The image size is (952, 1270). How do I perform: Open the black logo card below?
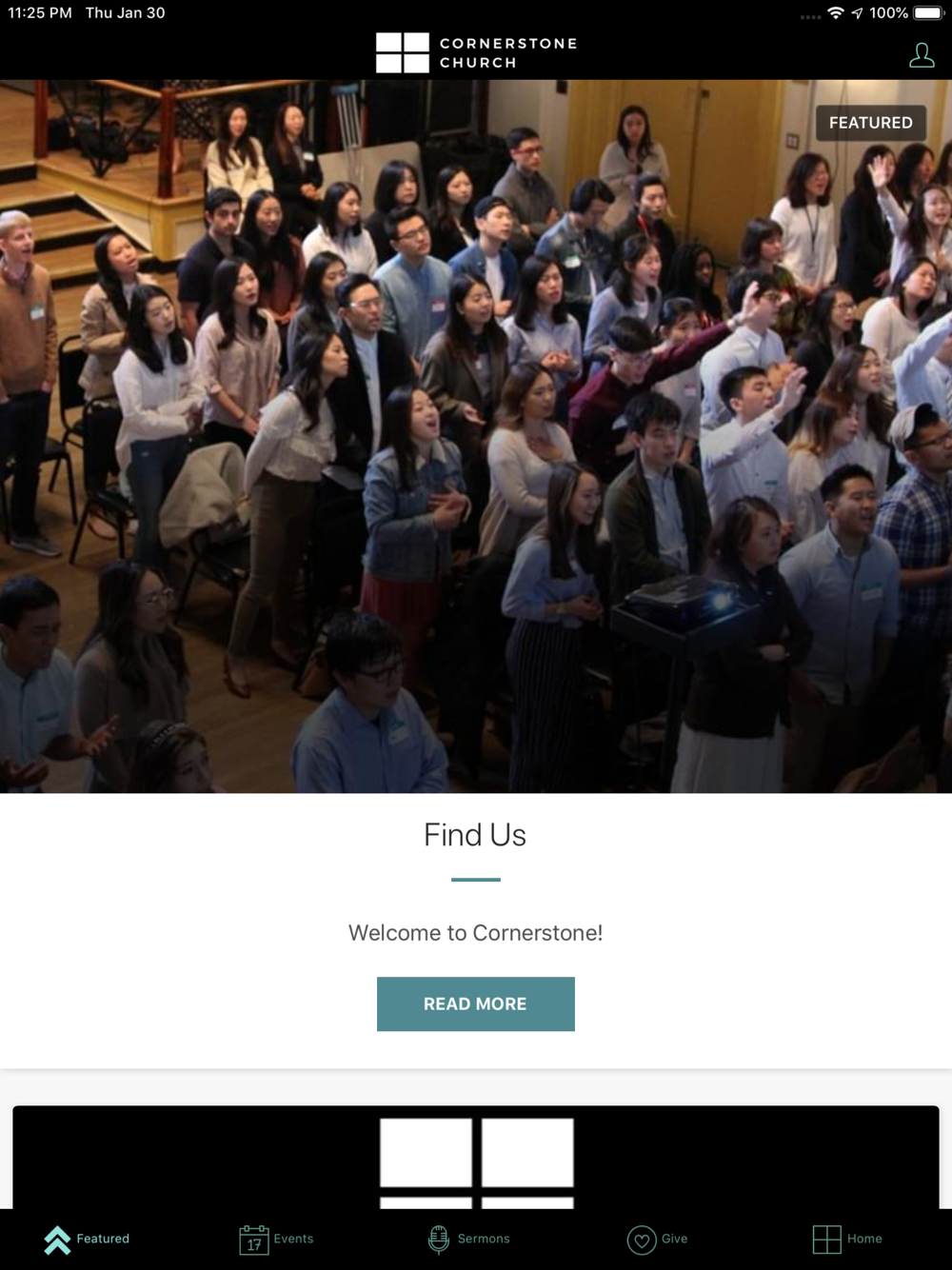[476, 1157]
